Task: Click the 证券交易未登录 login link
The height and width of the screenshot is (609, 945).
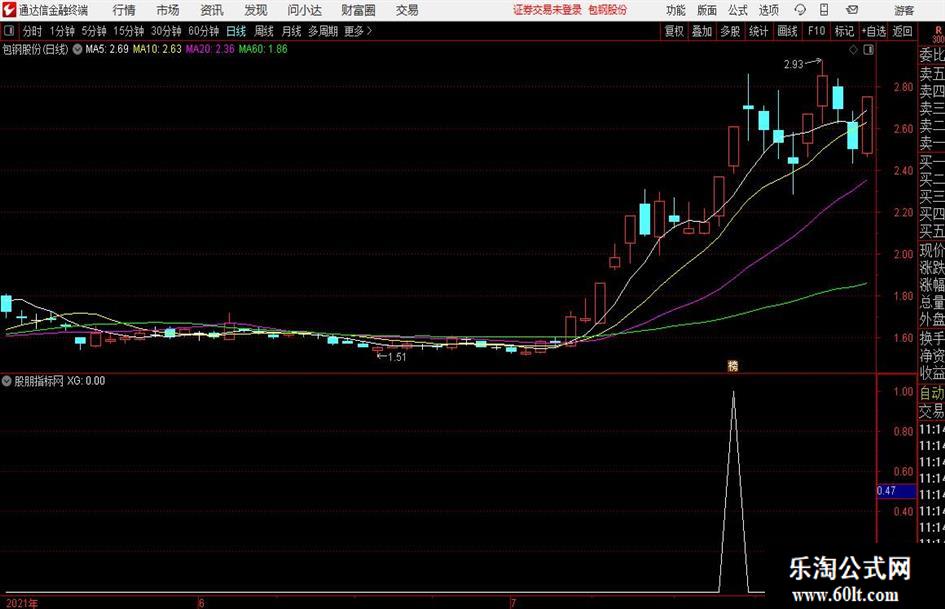Action: click(x=547, y=10)
